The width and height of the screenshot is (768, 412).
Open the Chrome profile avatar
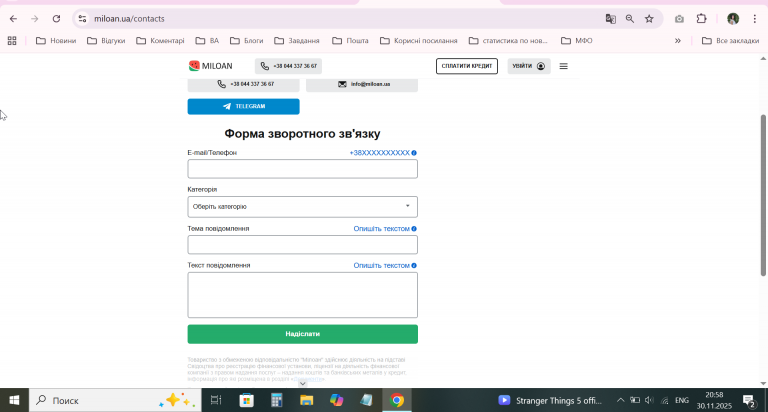733,19
